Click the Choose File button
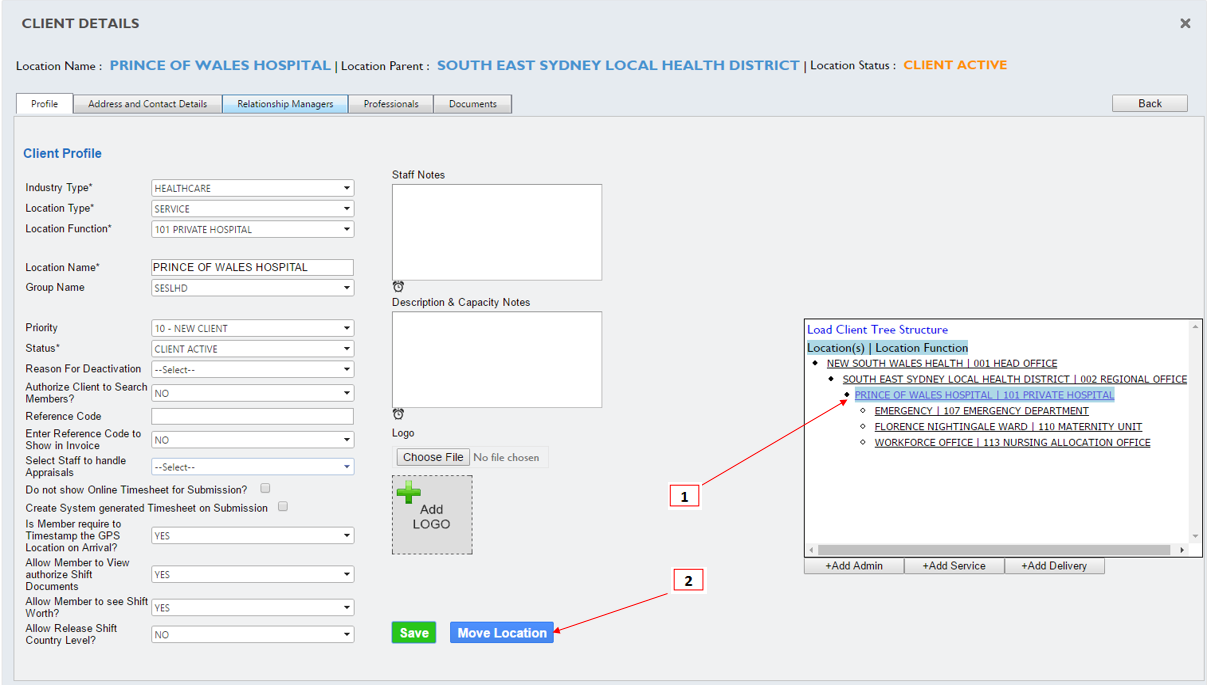The image size is (1209, 687). (x=433, y=457)
